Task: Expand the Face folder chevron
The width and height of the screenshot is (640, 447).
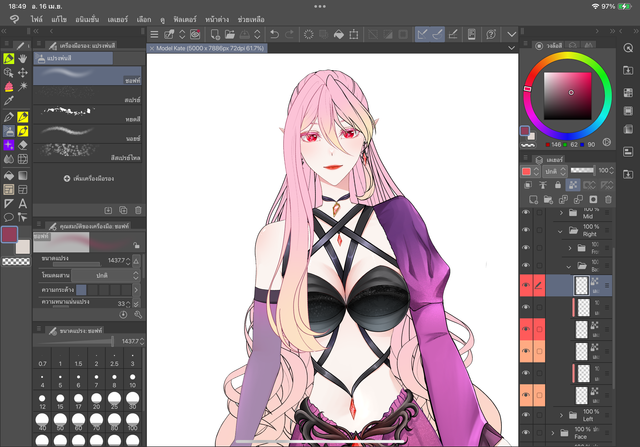Action: pyautogui.click(x=552, y=433)
